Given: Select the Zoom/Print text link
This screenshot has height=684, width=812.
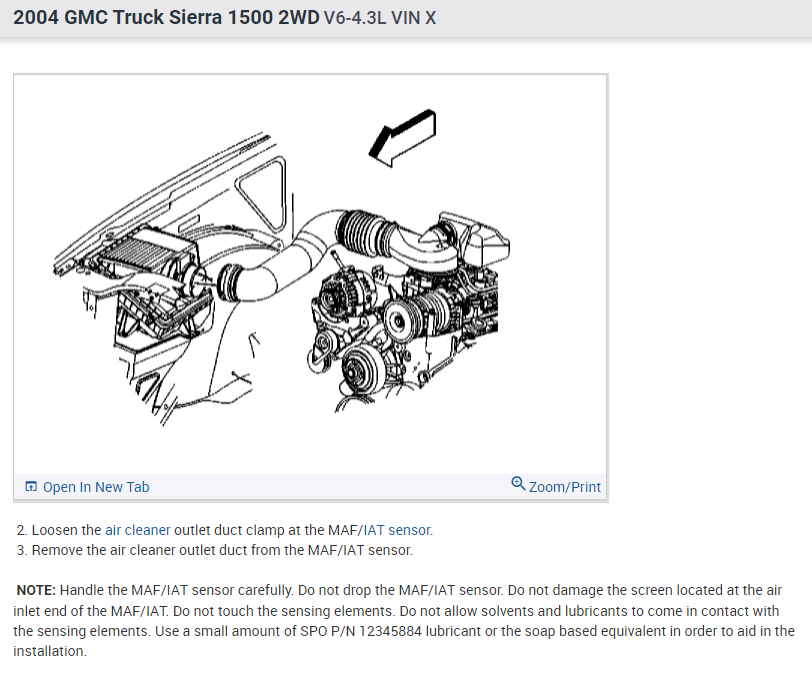Looking at the screenshot, I should pos(564,487).
